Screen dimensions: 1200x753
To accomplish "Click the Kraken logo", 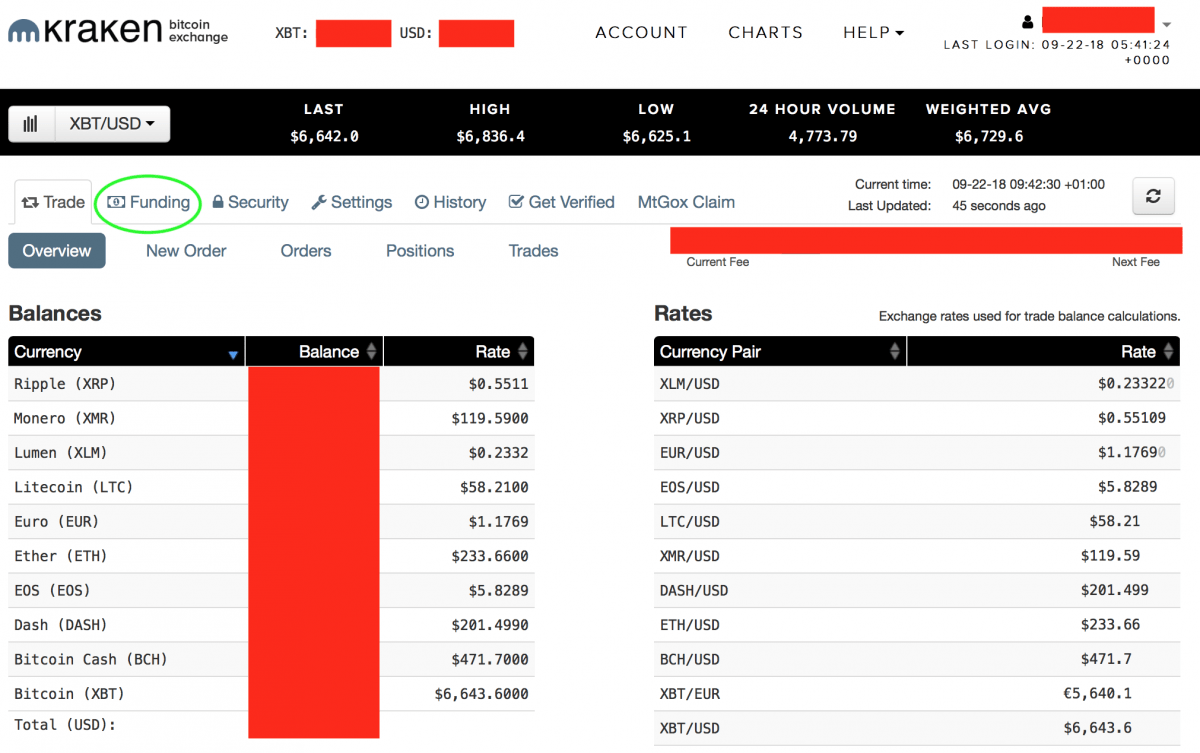I will (x=118, y=30).
